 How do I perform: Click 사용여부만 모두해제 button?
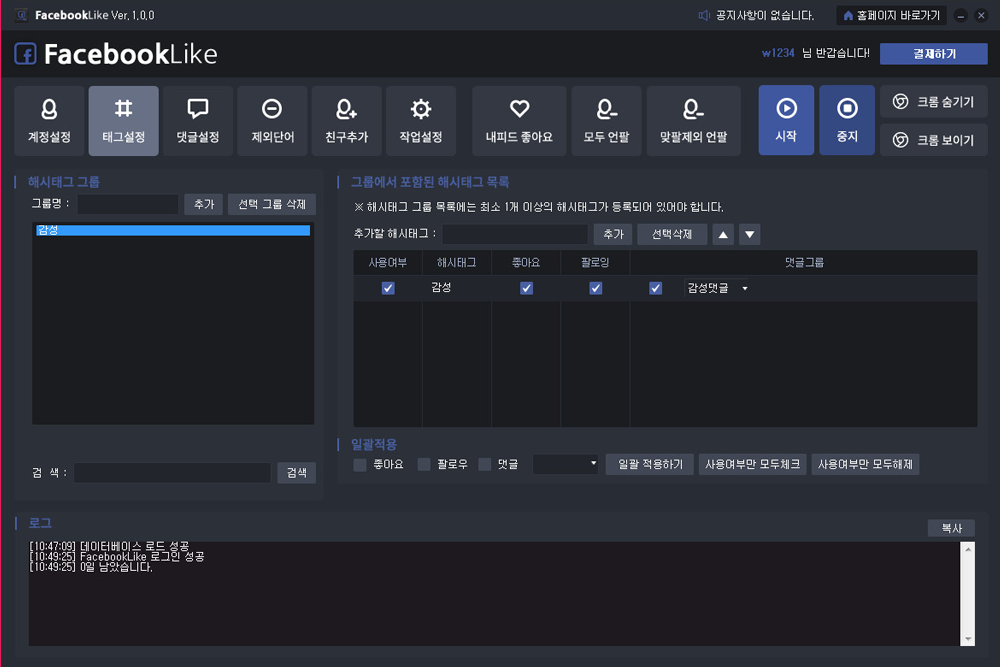click(x=865, y=464)
